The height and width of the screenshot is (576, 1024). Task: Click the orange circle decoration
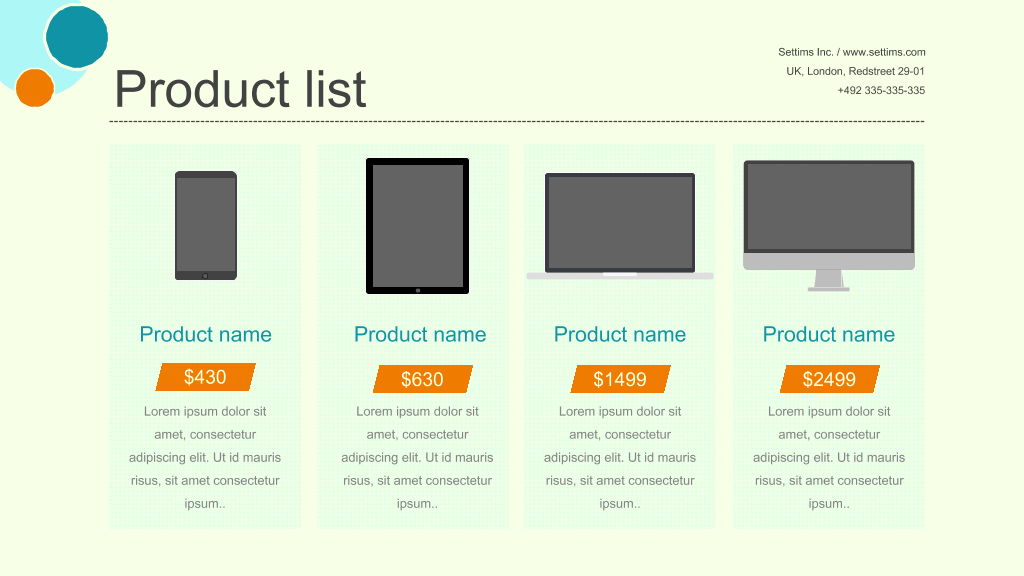click(x=35, y=88)
